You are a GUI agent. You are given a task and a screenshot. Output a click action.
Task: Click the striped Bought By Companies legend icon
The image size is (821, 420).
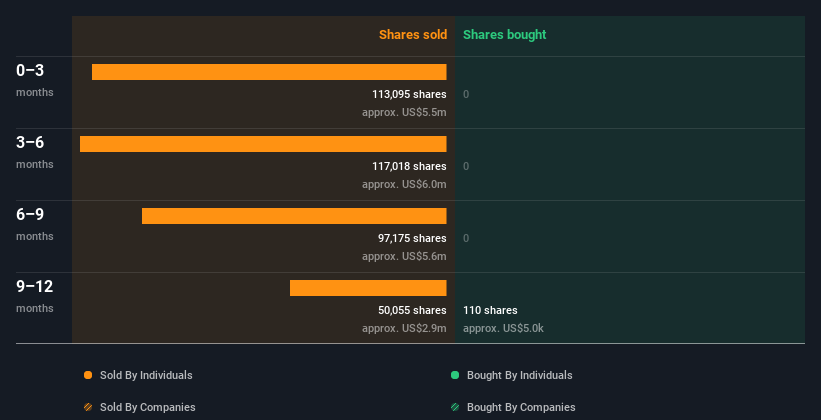455,407
